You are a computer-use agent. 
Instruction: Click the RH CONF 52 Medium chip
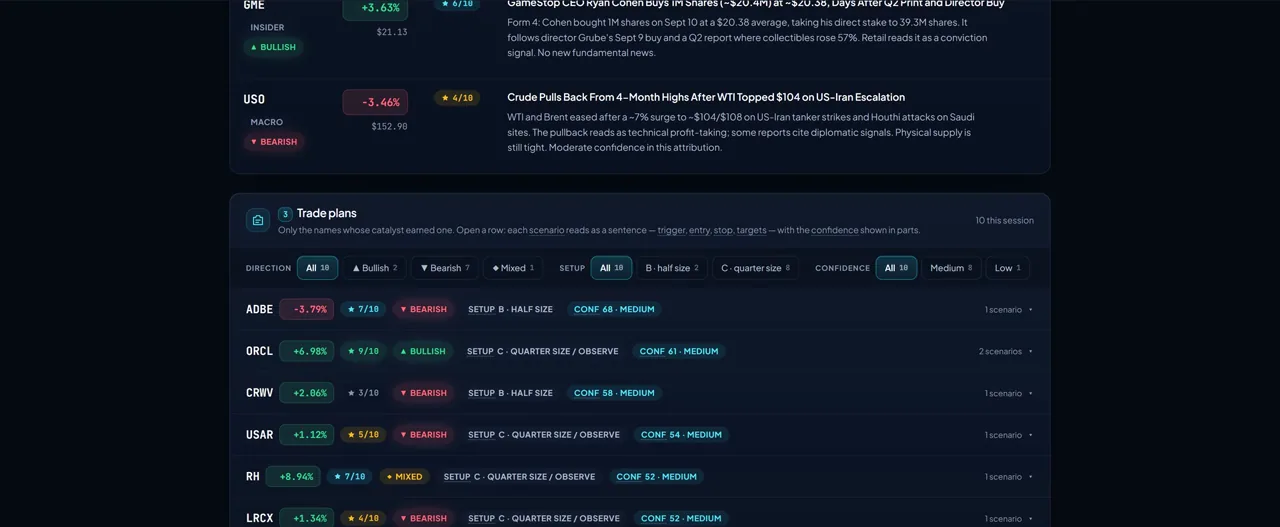(657, 477)
